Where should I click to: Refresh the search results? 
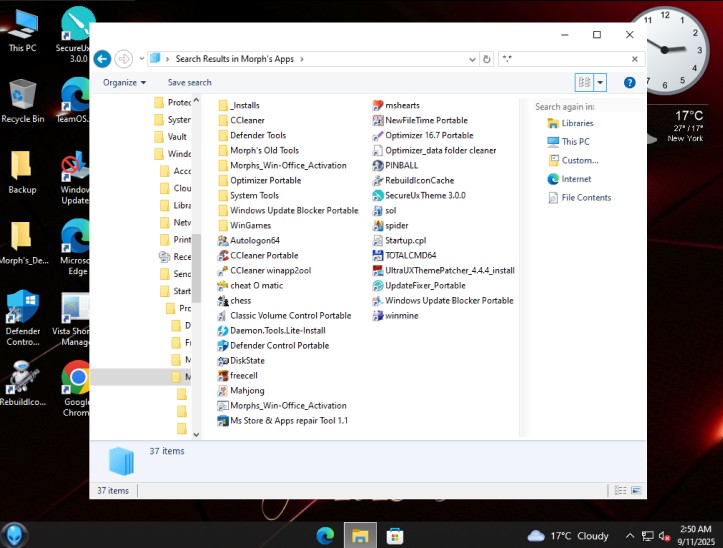point(486,59)
